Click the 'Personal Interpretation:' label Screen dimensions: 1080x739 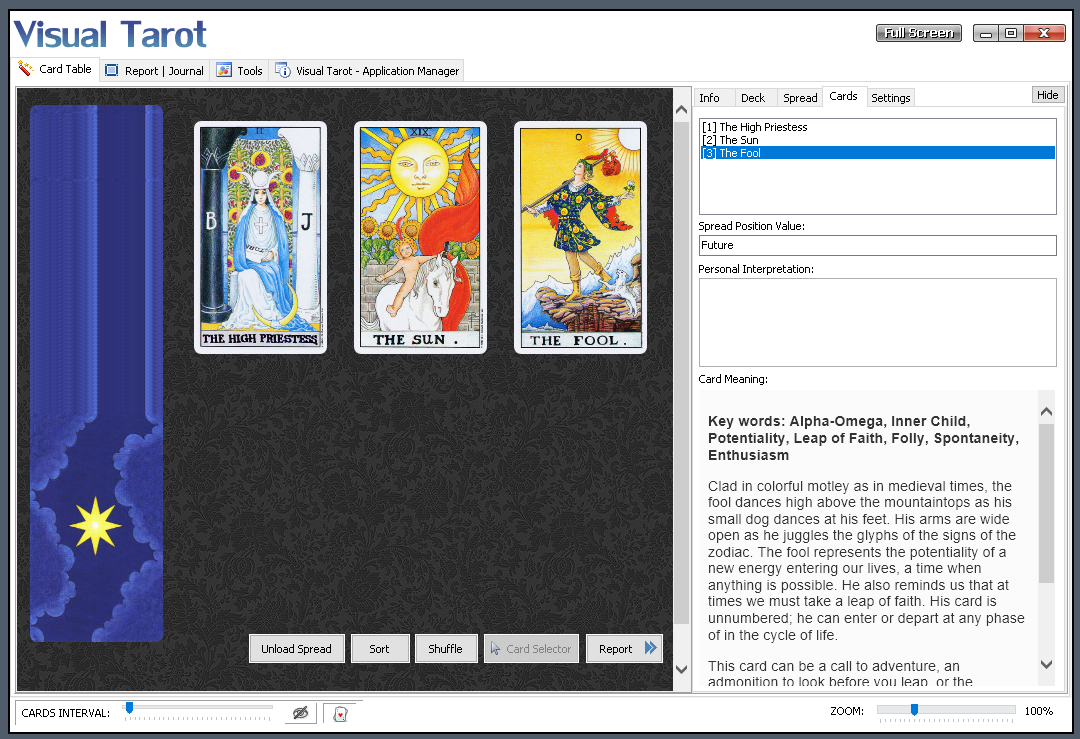[756, 269]
